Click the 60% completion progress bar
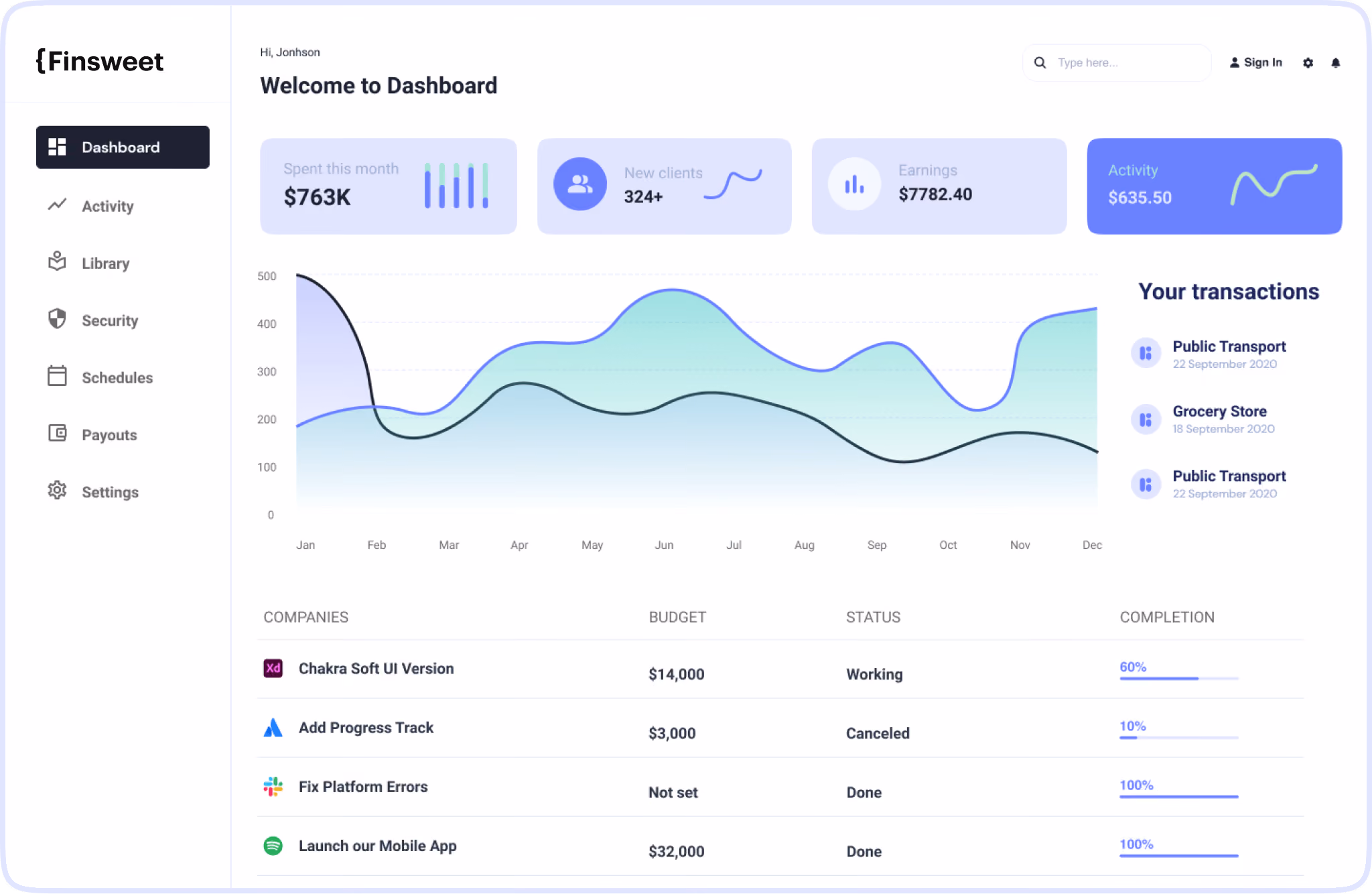1372x894 pixels. [x=1179, y=678]
